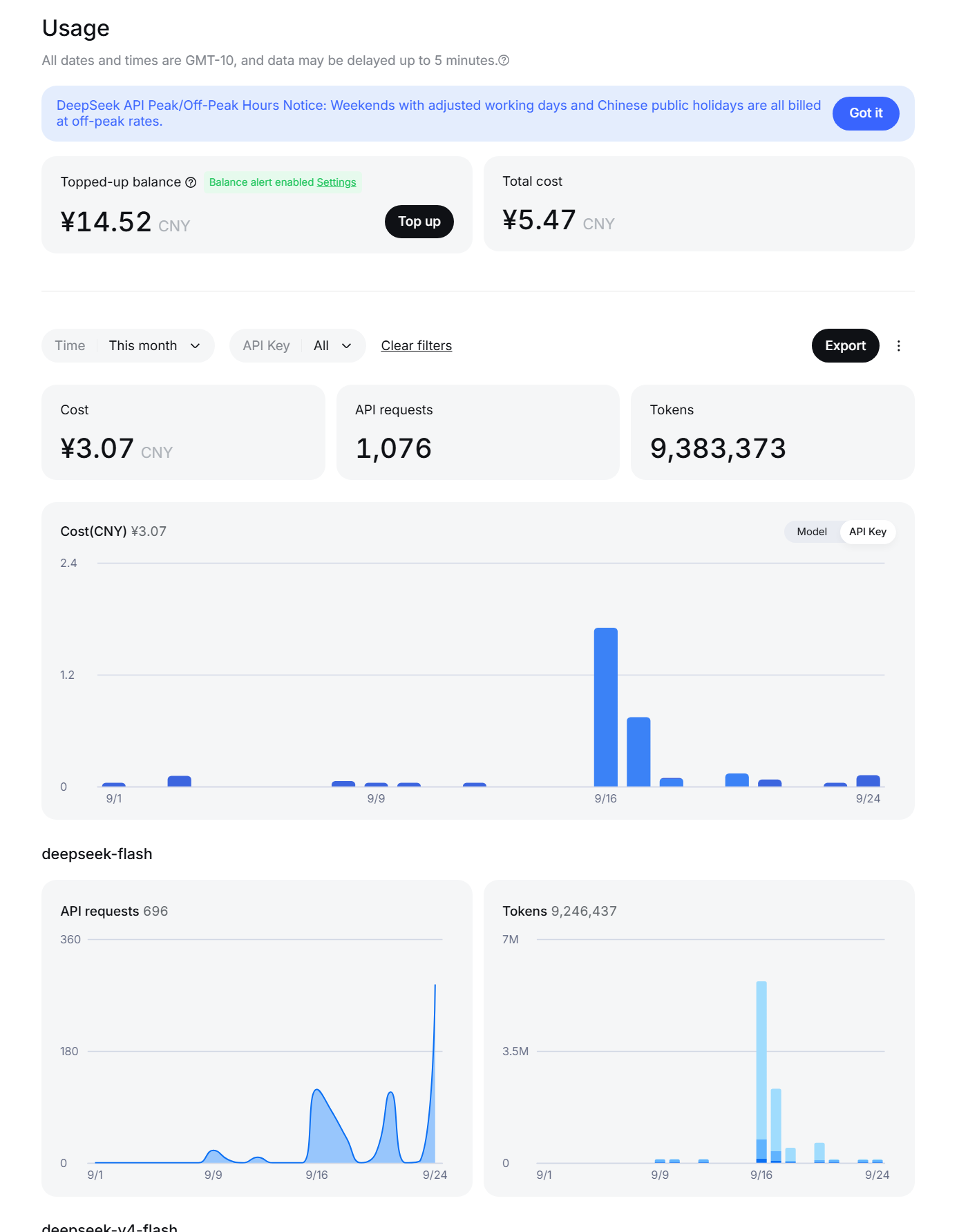Click the peak at the right edge of the requests chart
Screen dimensions: 968x1232
click(435, 986)
